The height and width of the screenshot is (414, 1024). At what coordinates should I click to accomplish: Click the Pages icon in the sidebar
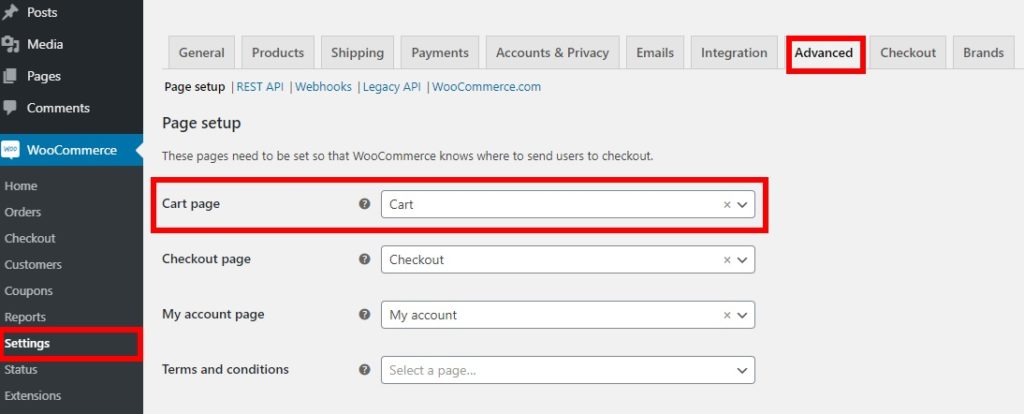coord(10,76)
